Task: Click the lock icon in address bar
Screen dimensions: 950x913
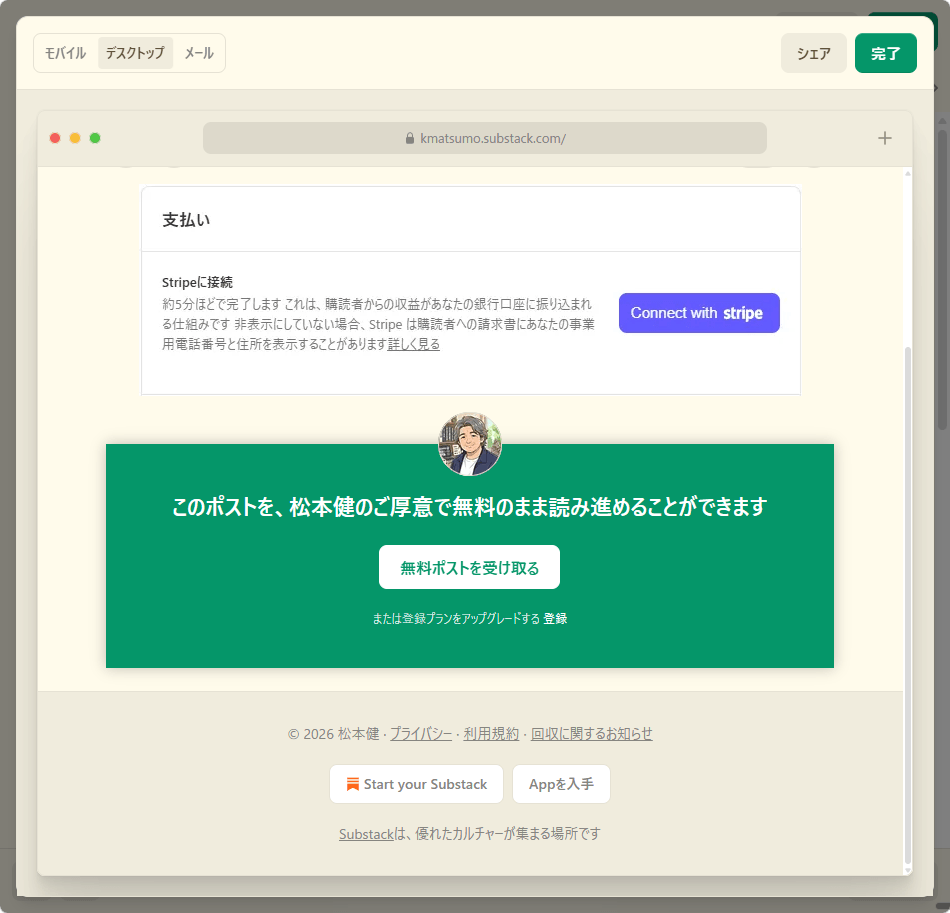Action: pyautogui.click(x=410, y=138)
